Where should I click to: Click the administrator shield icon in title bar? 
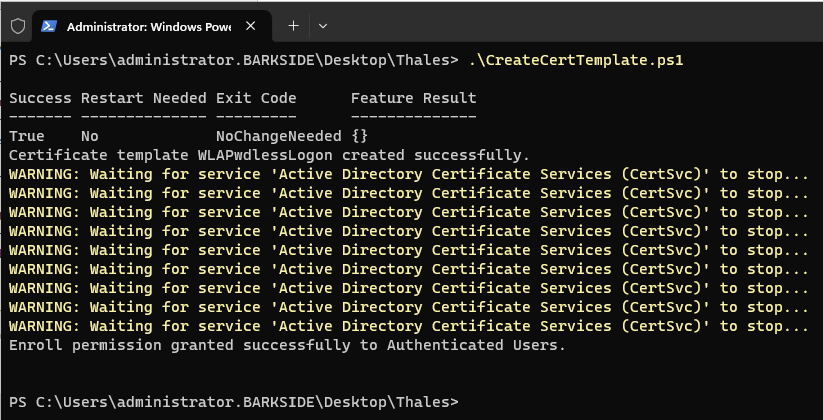tap(18, 25)
